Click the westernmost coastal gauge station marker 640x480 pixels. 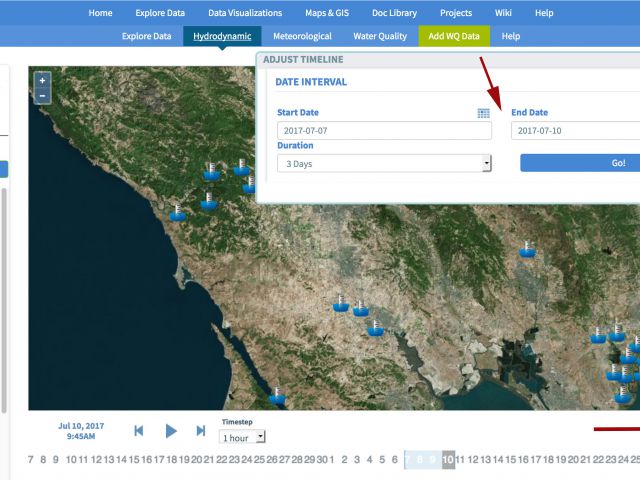[178, 212]
